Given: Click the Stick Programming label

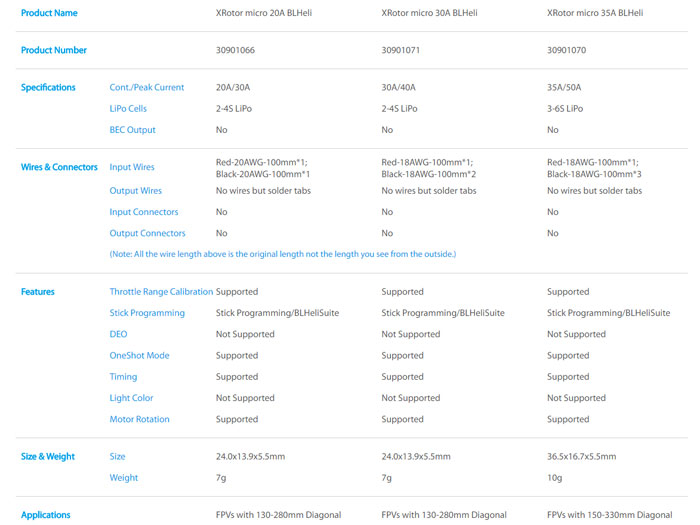Looking at the screenshot, I should (x=147, y=313).
